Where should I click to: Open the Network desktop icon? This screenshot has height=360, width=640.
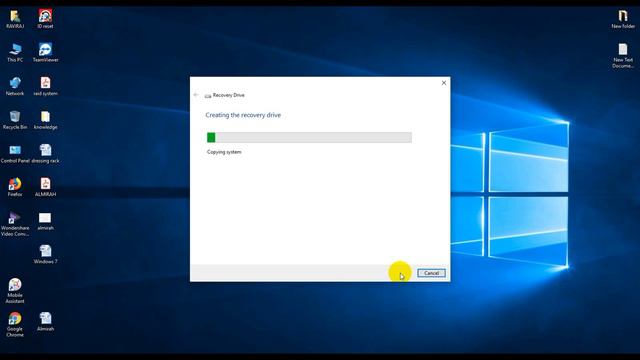(x=15, y=86)
